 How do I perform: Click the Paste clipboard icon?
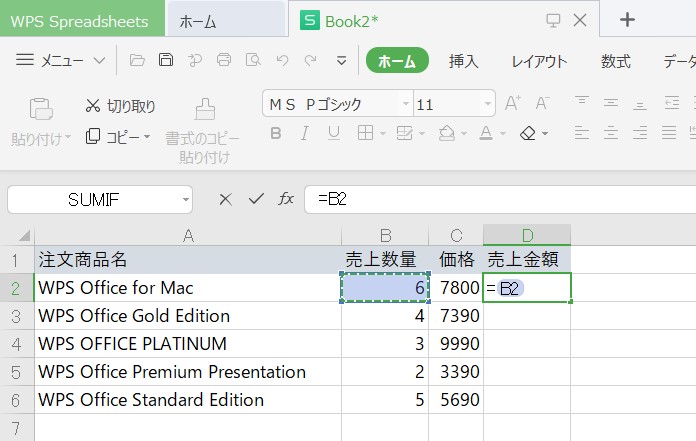click(41, 109)
